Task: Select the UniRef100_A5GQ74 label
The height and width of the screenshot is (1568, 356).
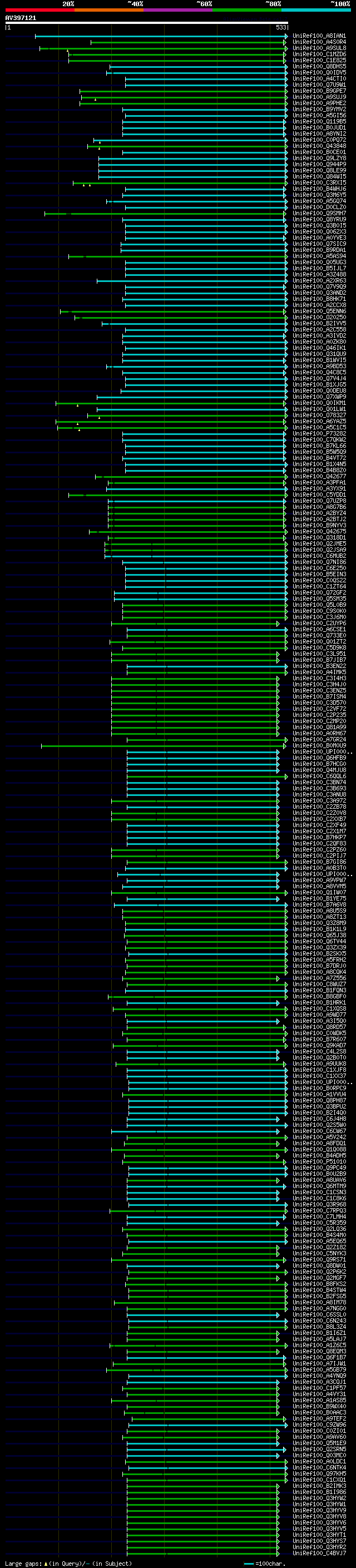Action: 319,201
